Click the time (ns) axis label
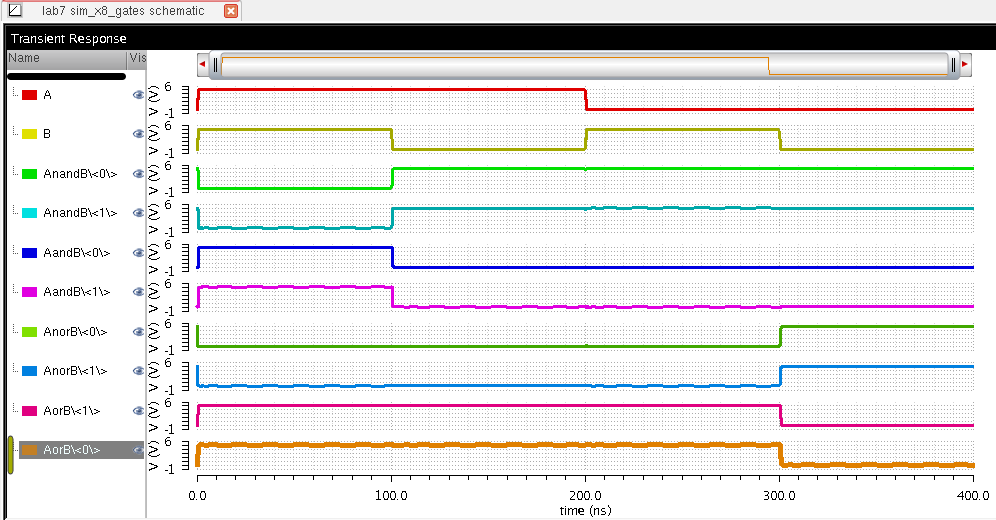This screenshot has height=520, width=996. [x=585, y=510]
